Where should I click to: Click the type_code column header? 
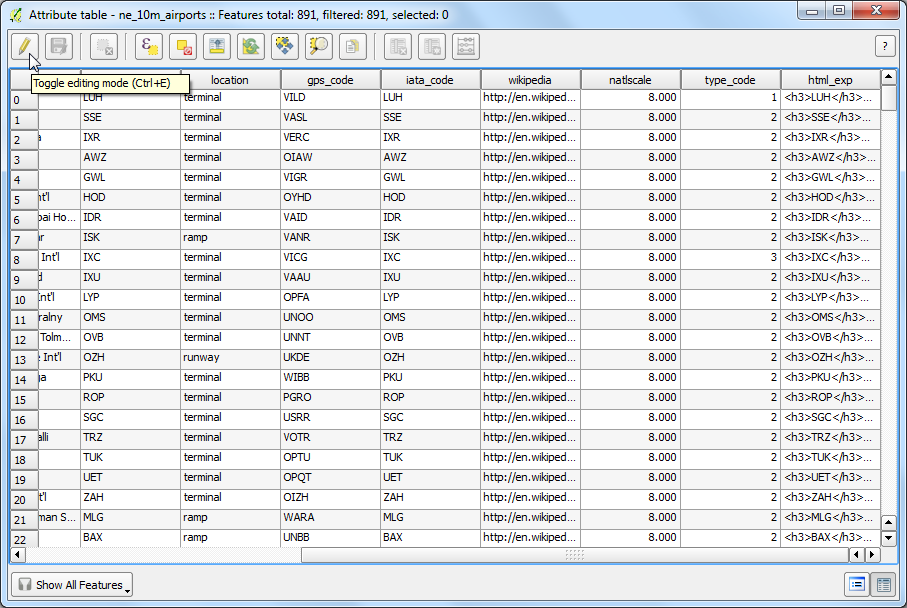pyautogui.click(x=730, y=80)
